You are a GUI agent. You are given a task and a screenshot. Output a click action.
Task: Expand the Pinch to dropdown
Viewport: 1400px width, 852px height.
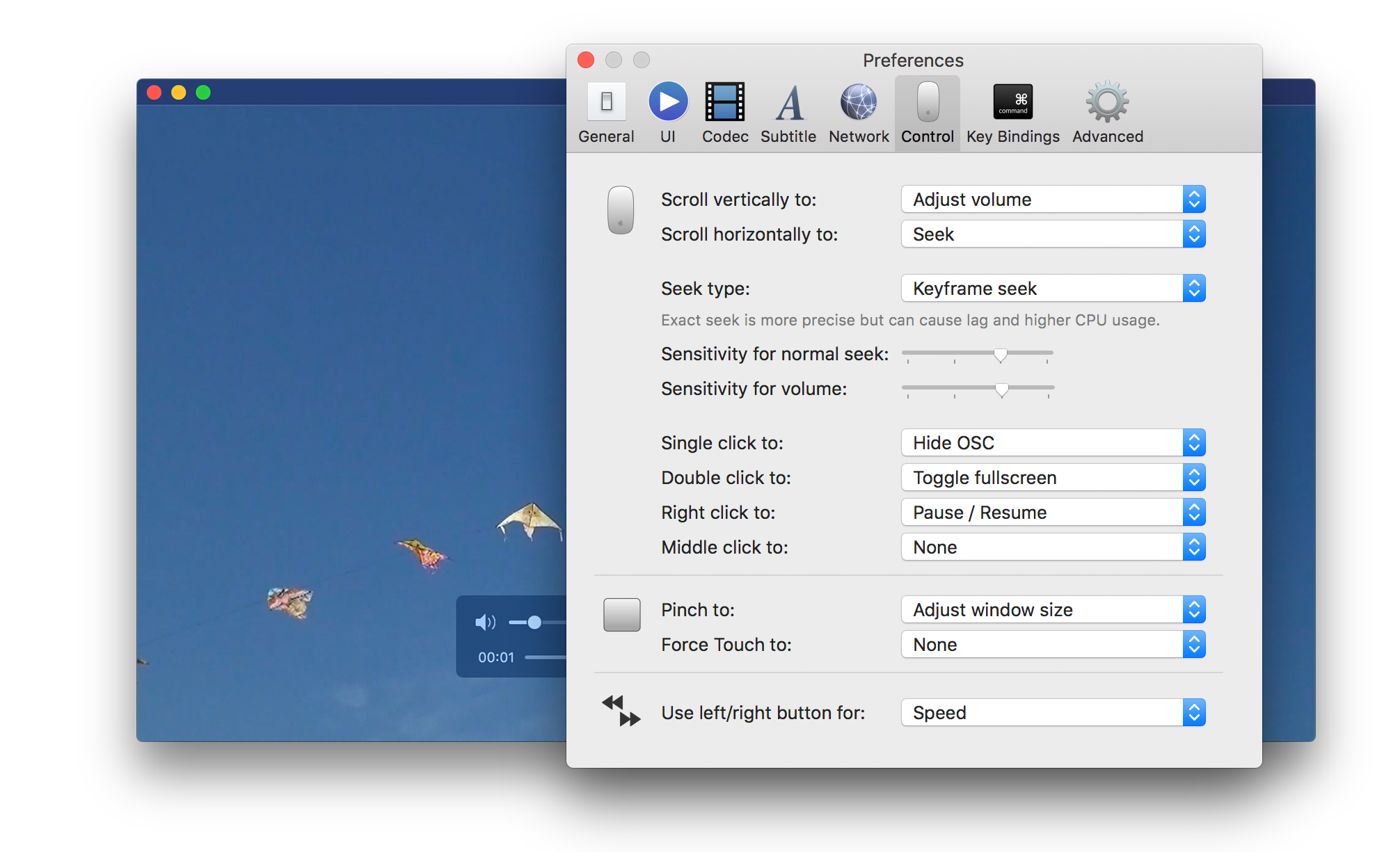pyautogui.click(x=1053, y=610)
